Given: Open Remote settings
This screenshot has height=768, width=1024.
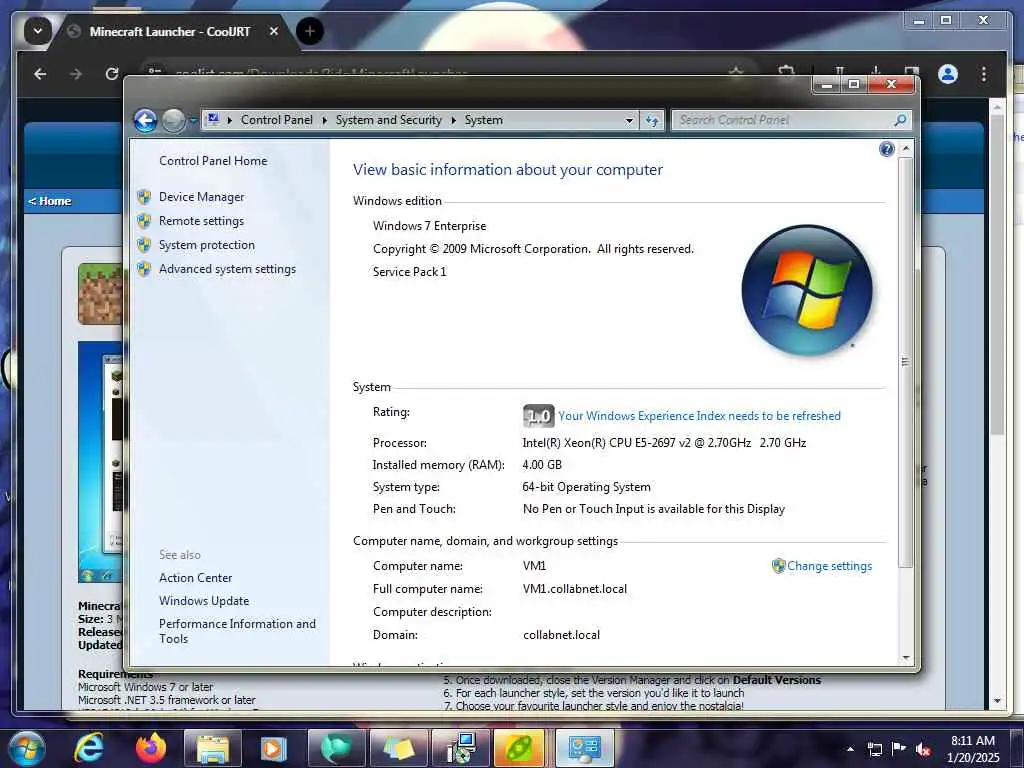Looking at the screenshot, I should pyautogui.click(x=201, y=221).
